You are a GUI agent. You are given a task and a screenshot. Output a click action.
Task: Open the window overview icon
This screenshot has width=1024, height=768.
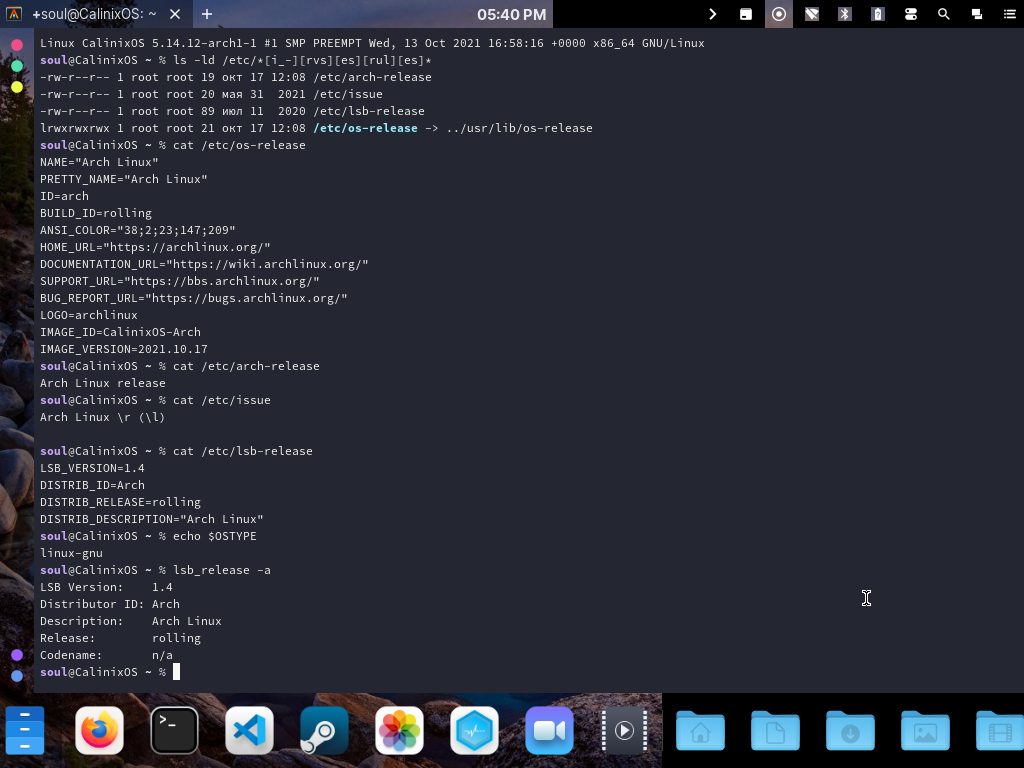pyautogui.click(x=977, y=14)
